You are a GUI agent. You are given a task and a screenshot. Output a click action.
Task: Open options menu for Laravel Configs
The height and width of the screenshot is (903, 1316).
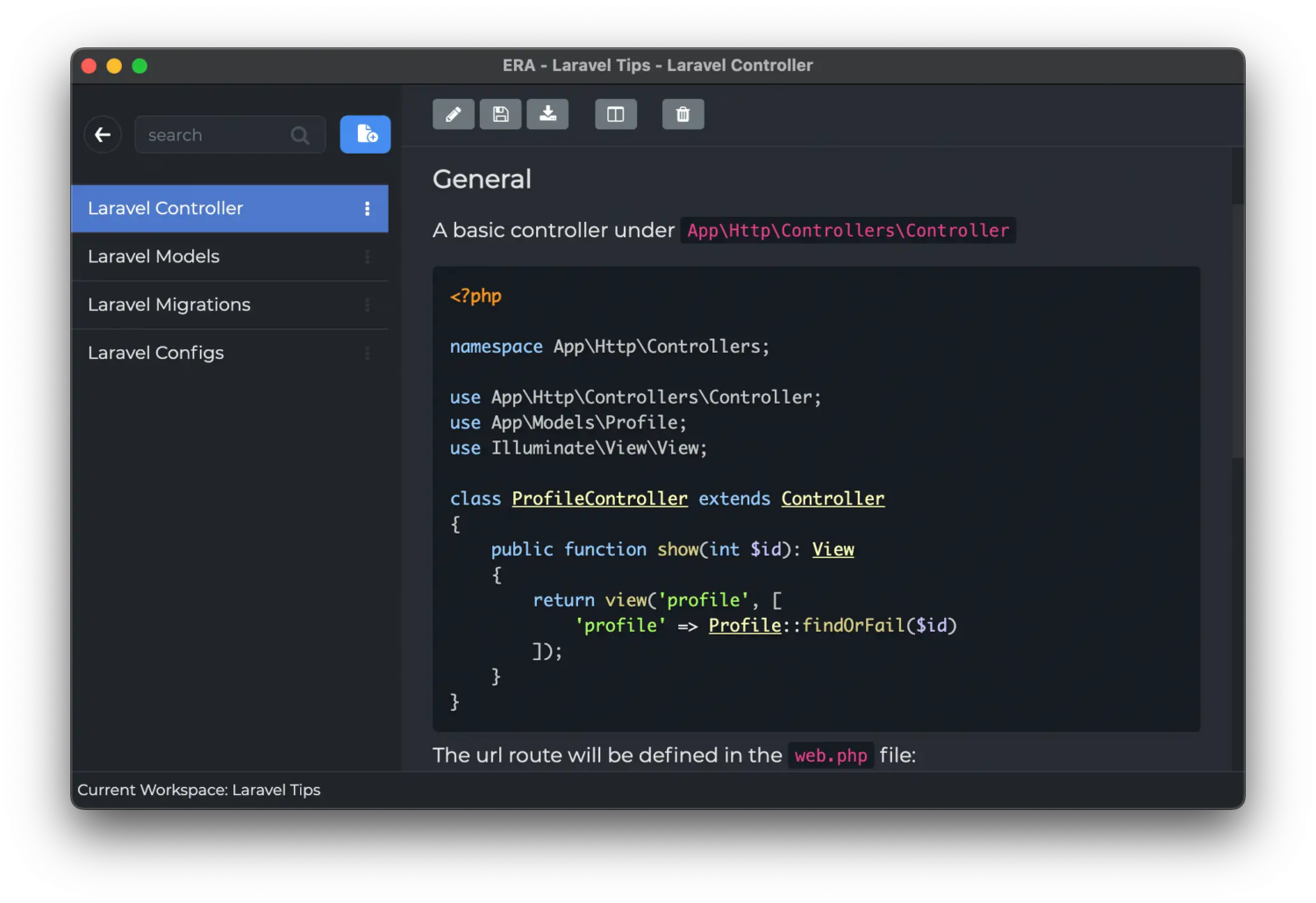367,353
